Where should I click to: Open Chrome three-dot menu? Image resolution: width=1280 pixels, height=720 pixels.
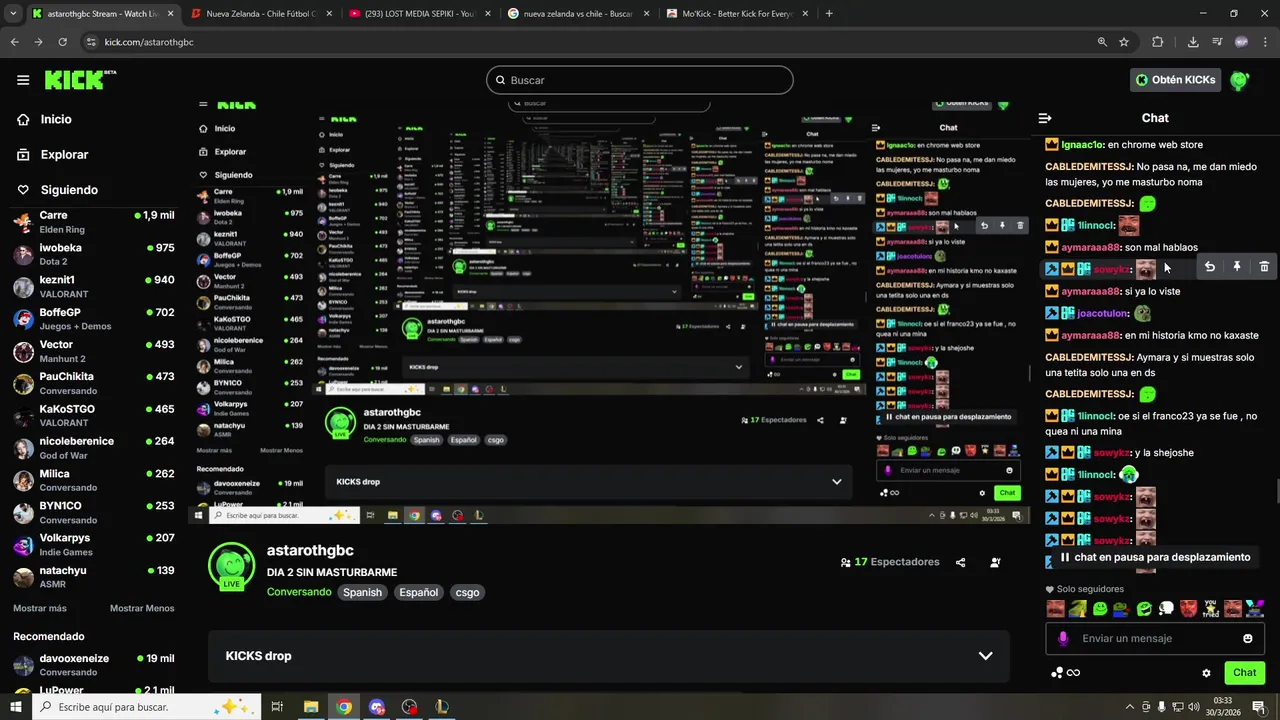(1265, 42)
